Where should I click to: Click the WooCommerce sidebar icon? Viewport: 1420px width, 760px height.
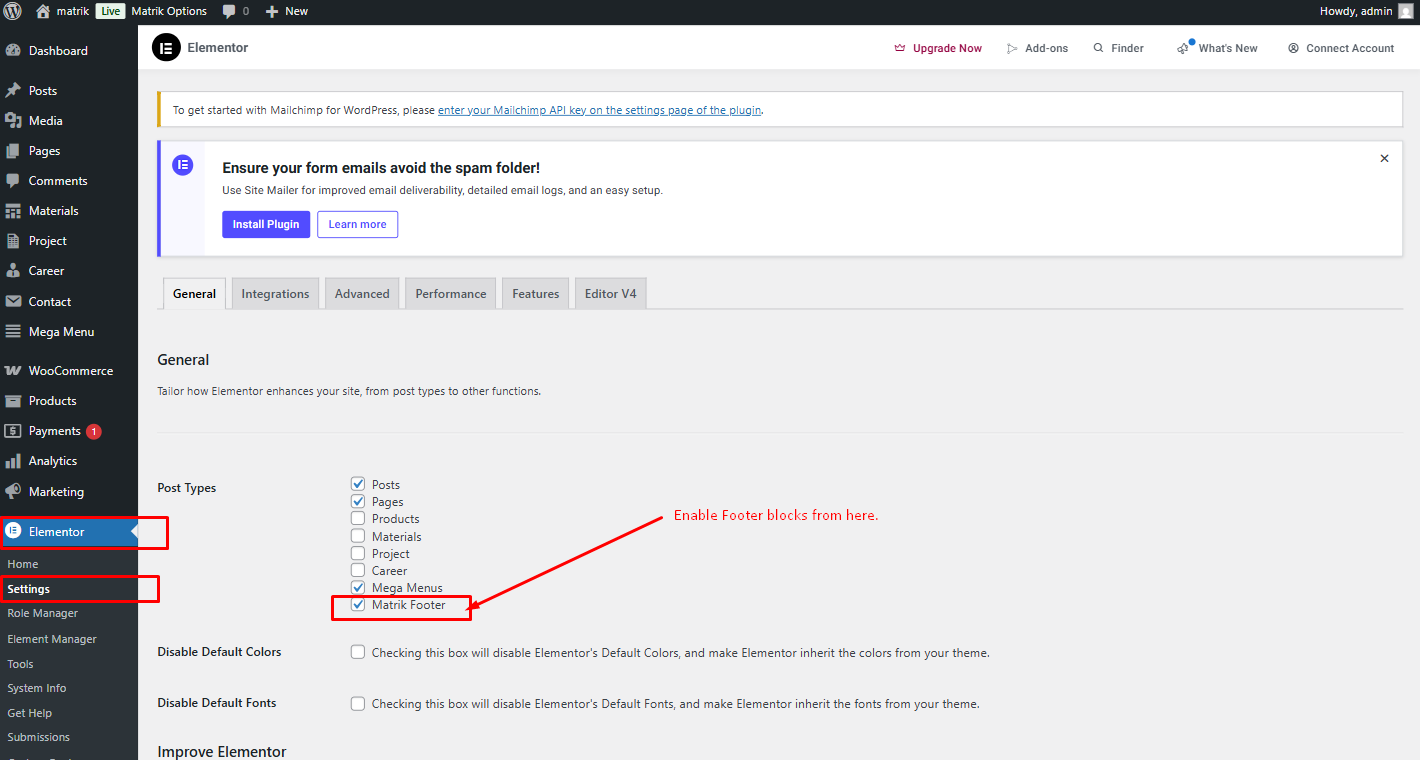13,371
